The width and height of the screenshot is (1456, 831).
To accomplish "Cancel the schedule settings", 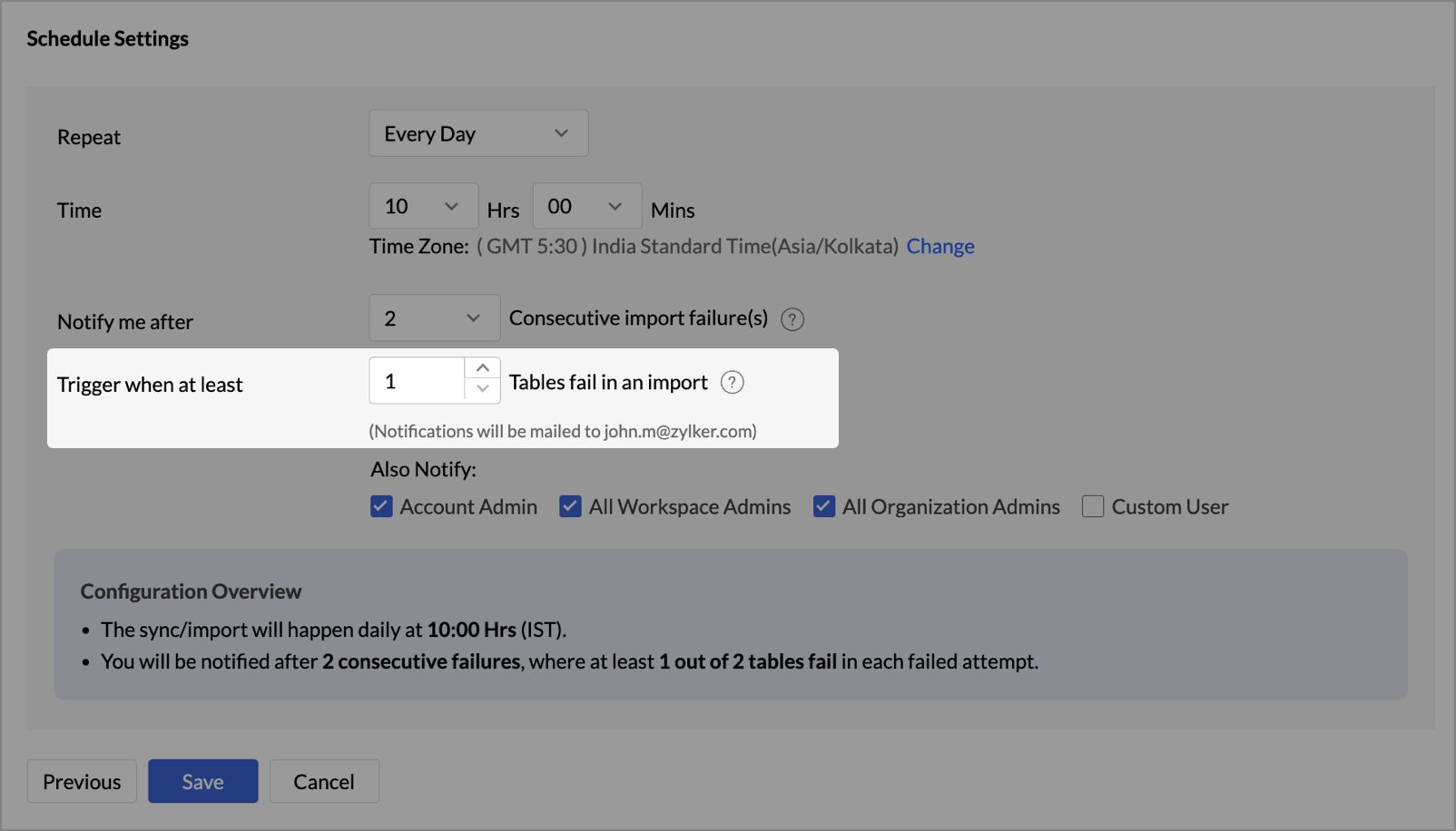I will coord(323,781).
